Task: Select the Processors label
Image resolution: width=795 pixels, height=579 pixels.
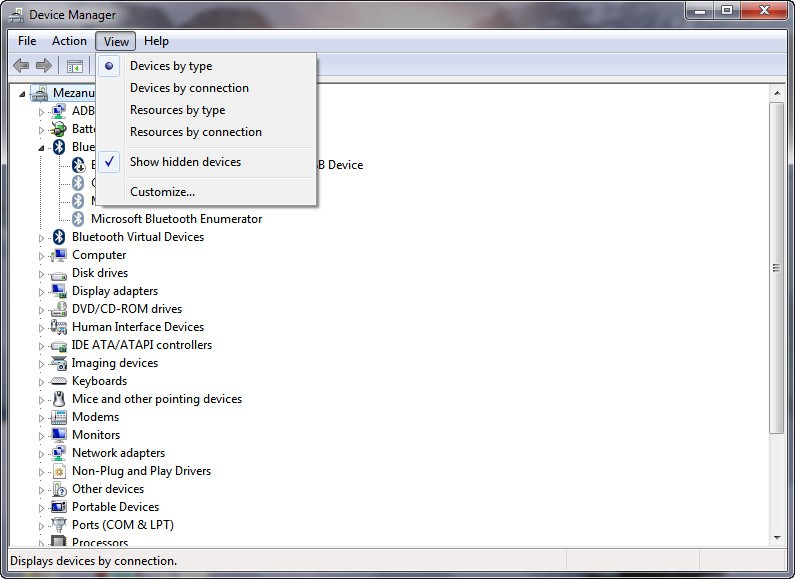Action: pyautogui.click(x=100, y=542)
